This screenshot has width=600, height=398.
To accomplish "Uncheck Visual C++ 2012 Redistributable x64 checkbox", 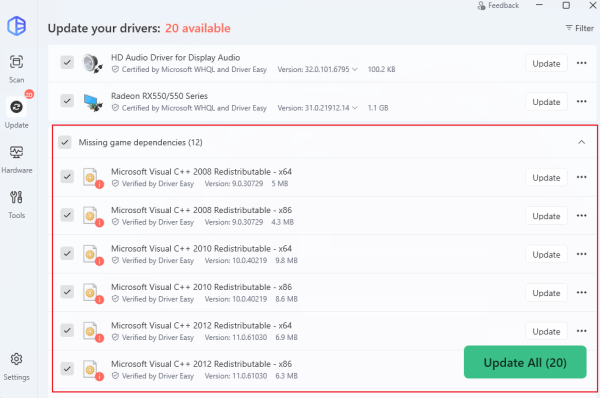I will [x=67, y=330].
